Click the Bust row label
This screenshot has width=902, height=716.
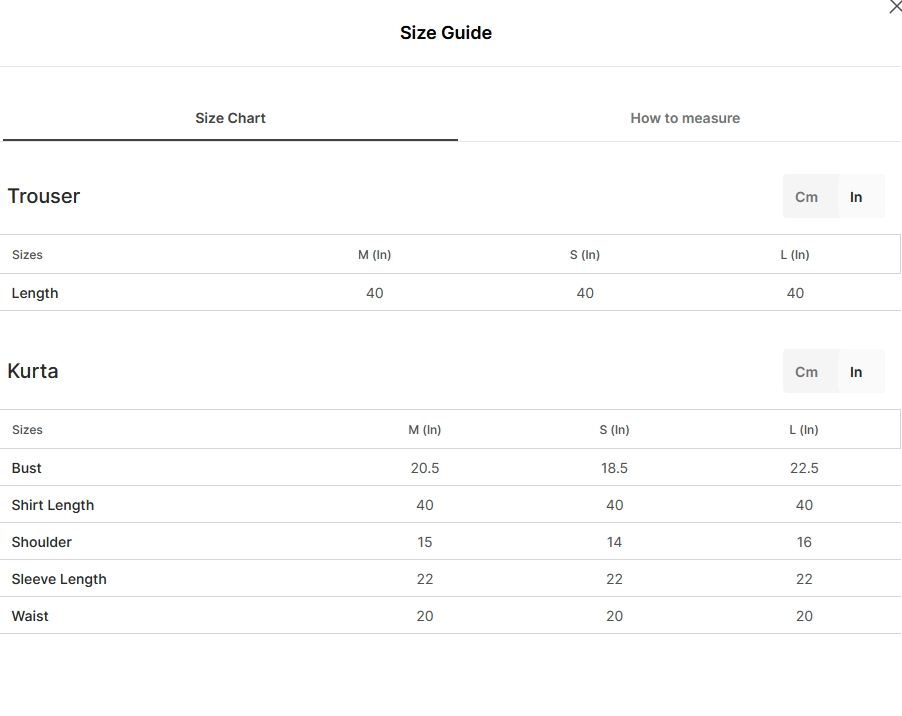coord(26,468)
